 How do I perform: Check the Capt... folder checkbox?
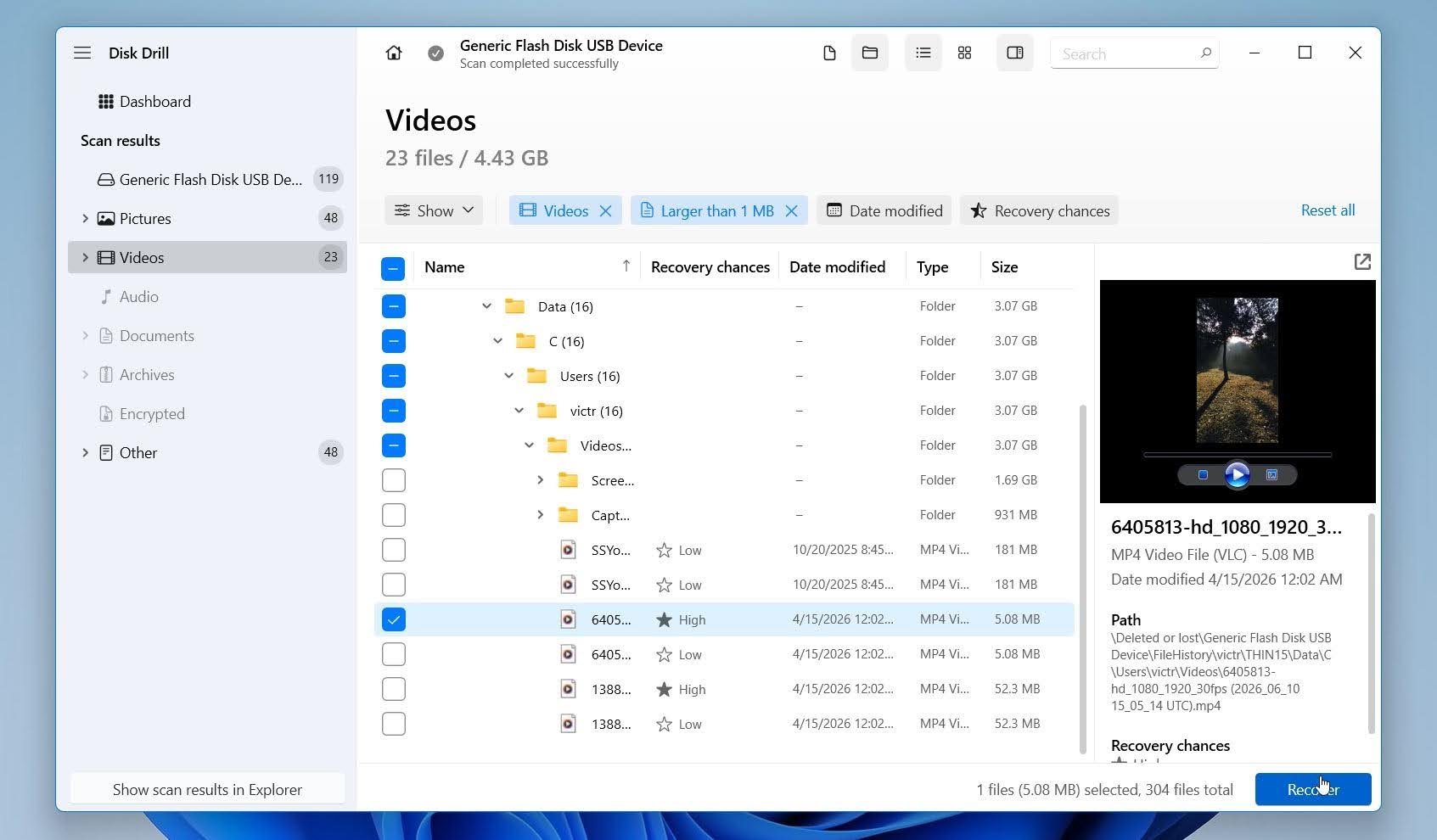coord(394,515)
